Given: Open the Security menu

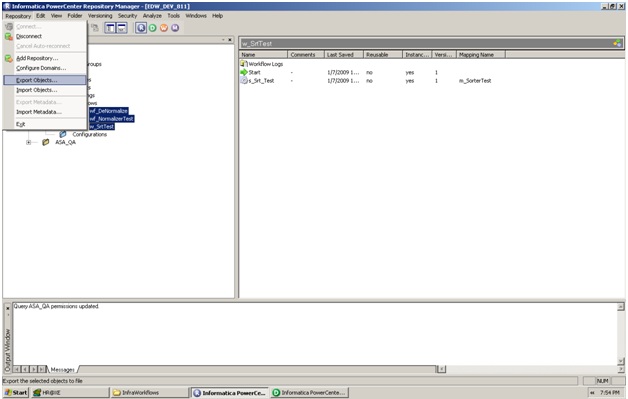Looking at the screenshot, I should (x=127, y=16).
